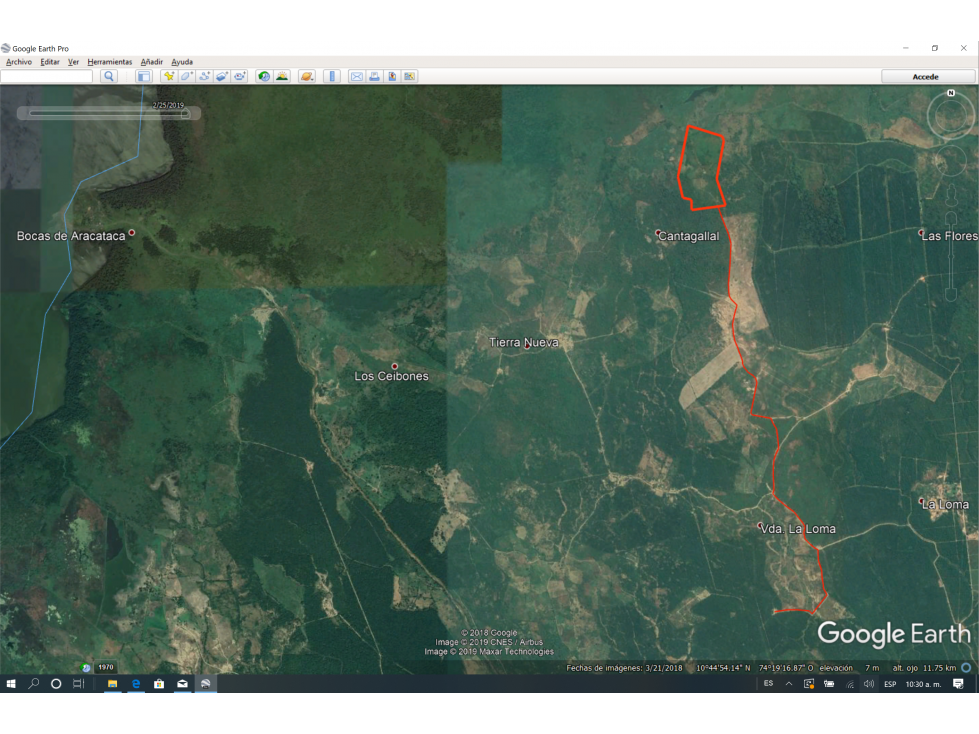Click the Cantagallal place label
The width and height of the screenshot is (979, 734).
pos(689,236)
